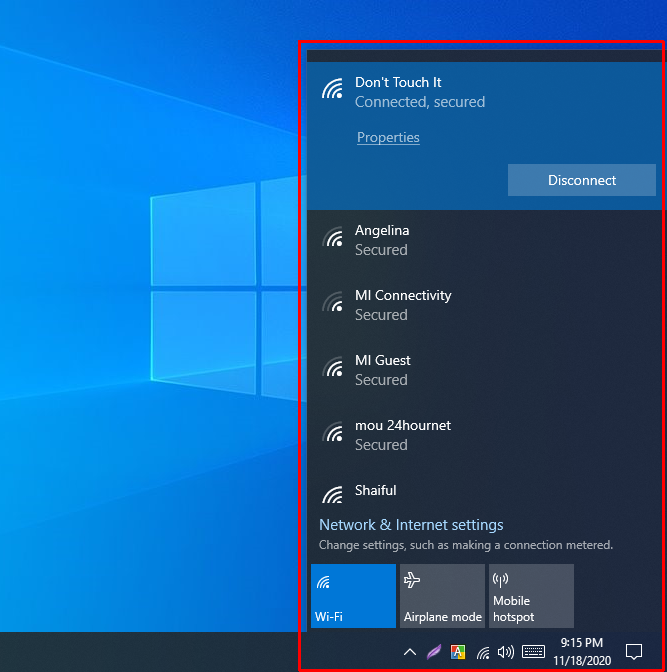Screen dimensions: 667x672
Task: Turn on Mobile hotspot tile
Action: [x=531, y=596]
